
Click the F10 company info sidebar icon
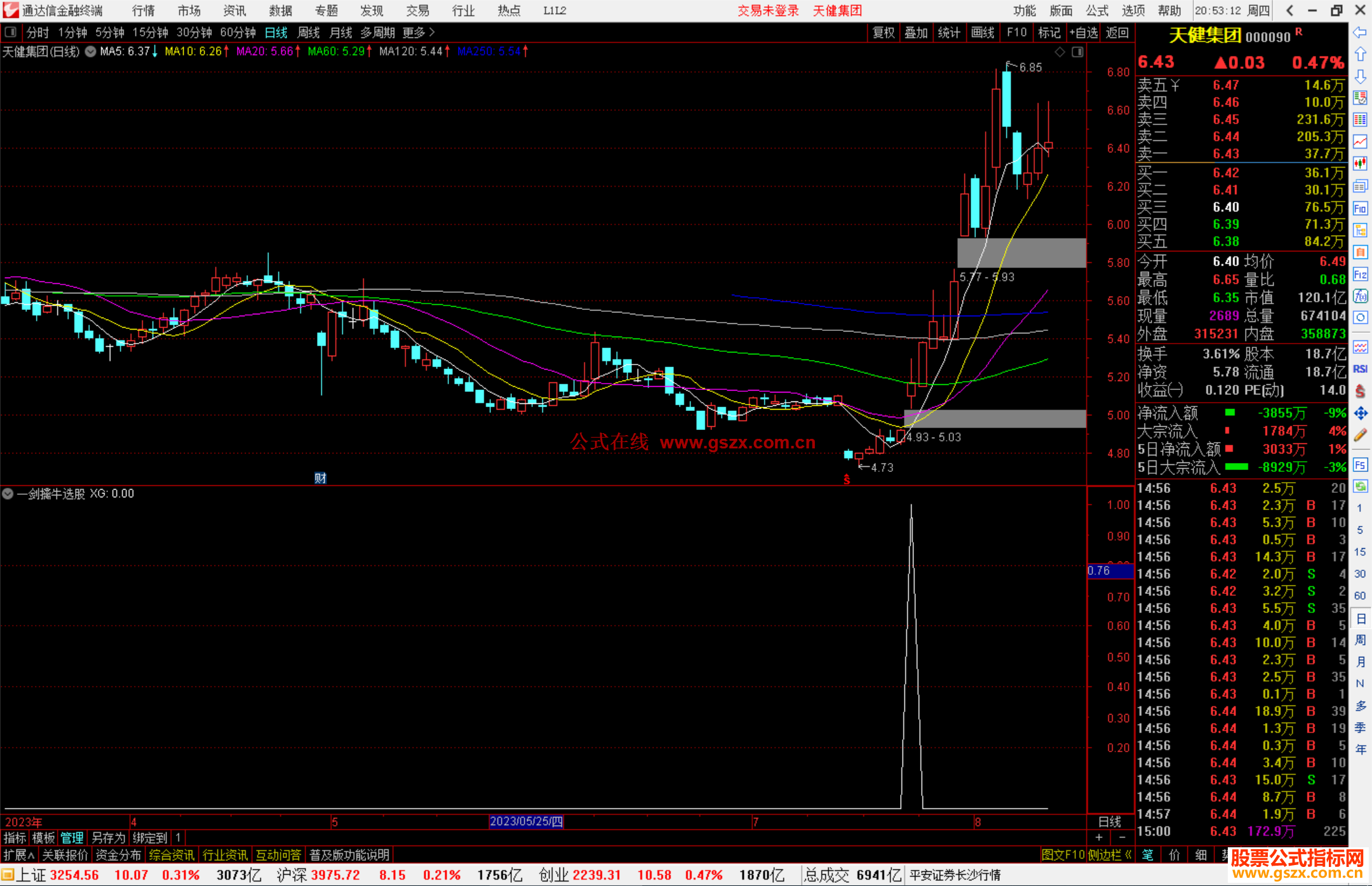[x=1360, y=208]
